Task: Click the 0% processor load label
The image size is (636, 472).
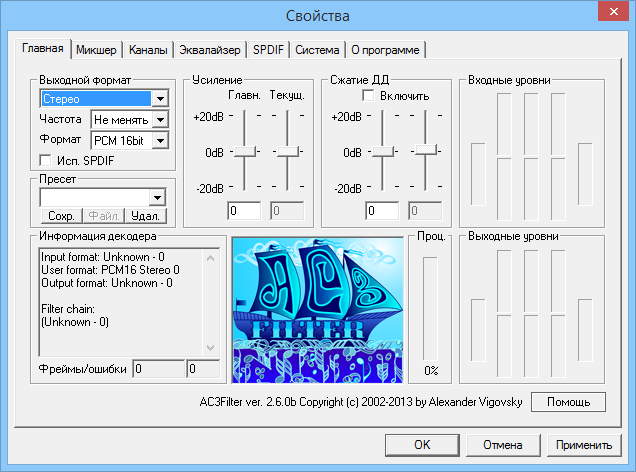Action: tap(431, 371)
